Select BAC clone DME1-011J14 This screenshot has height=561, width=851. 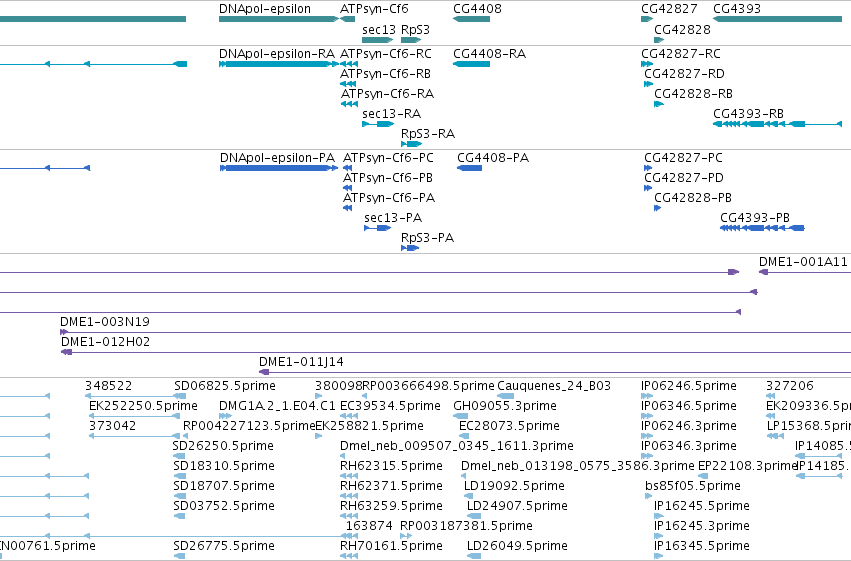[x=301, y=362]
